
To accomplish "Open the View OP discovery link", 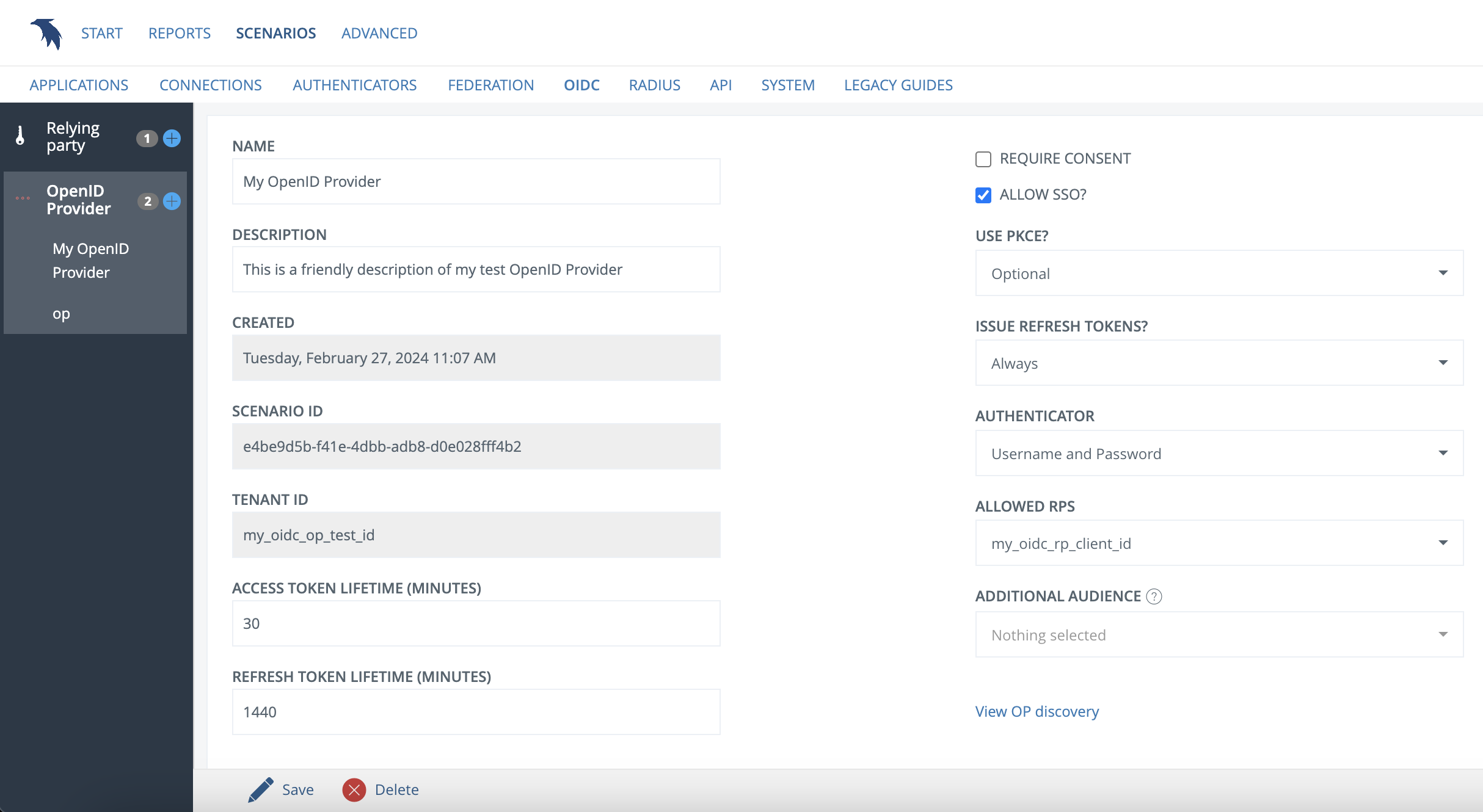I will (x=1037, y=712).
